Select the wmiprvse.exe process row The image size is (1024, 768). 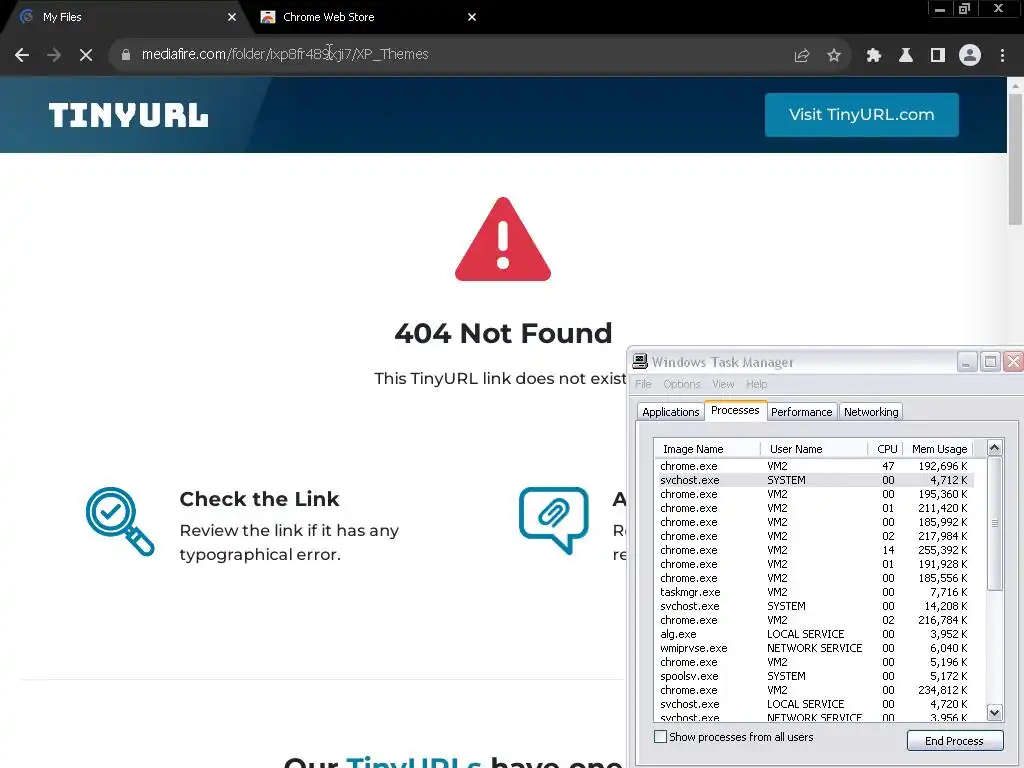click(814, 648)
